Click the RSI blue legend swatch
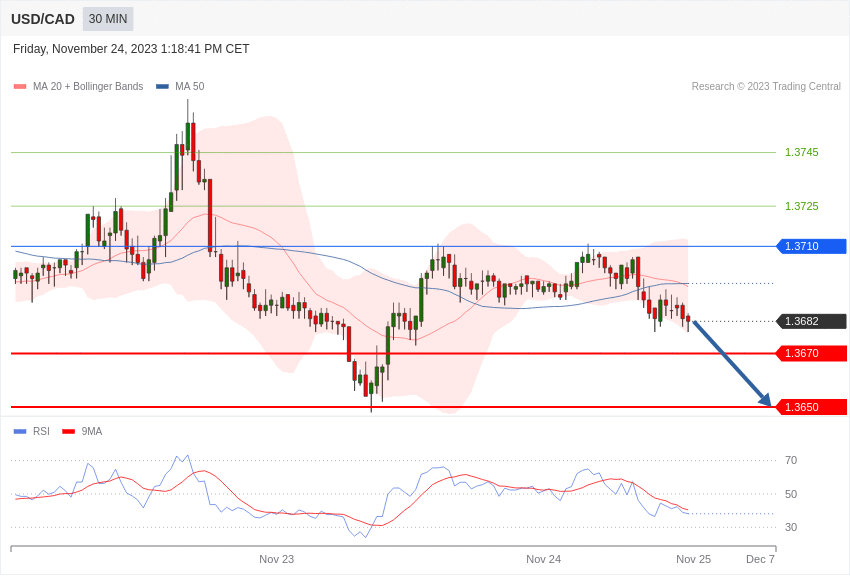 click(x=20, y=431)
